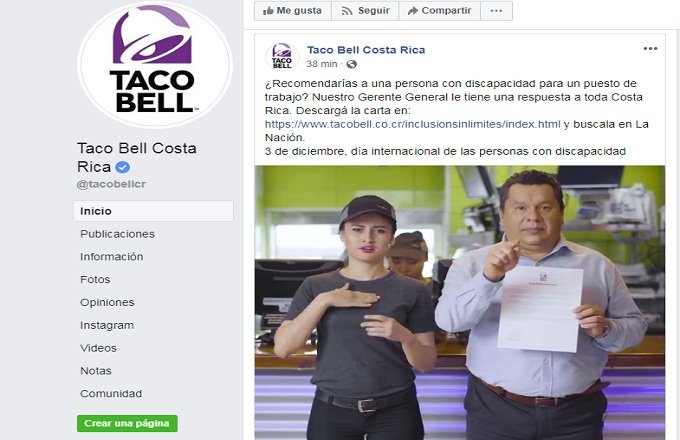Open the Videos section
The width and height of the screenshot is (680, 440).
pos(98,348)
